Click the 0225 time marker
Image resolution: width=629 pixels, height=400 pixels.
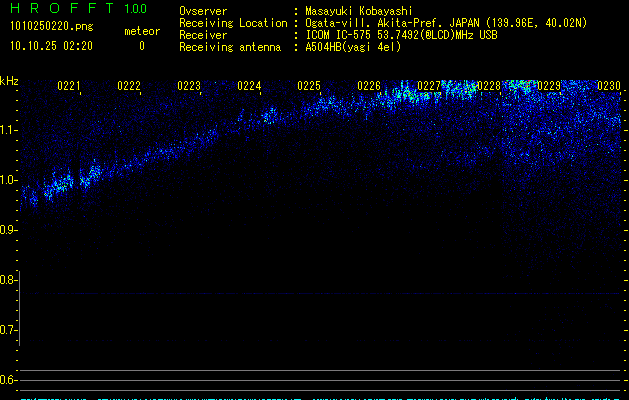[x=309, y=86]
